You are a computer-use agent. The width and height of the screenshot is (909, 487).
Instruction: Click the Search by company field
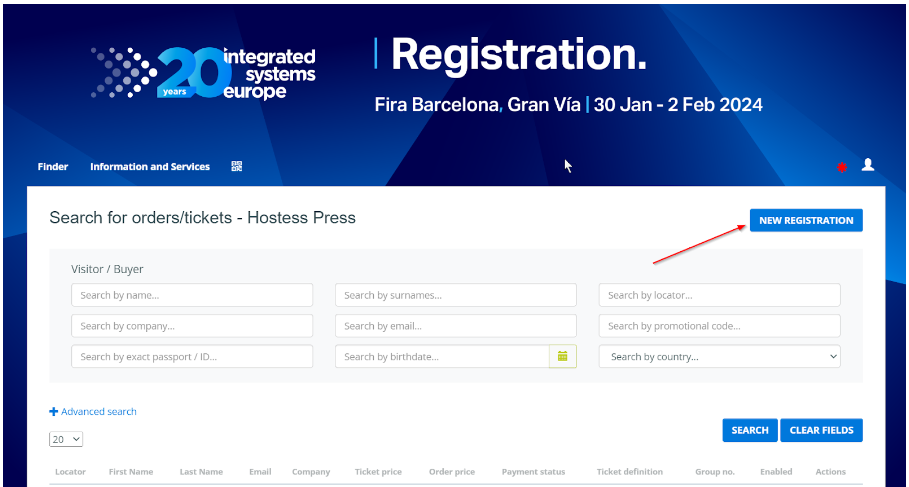point(192,326)
